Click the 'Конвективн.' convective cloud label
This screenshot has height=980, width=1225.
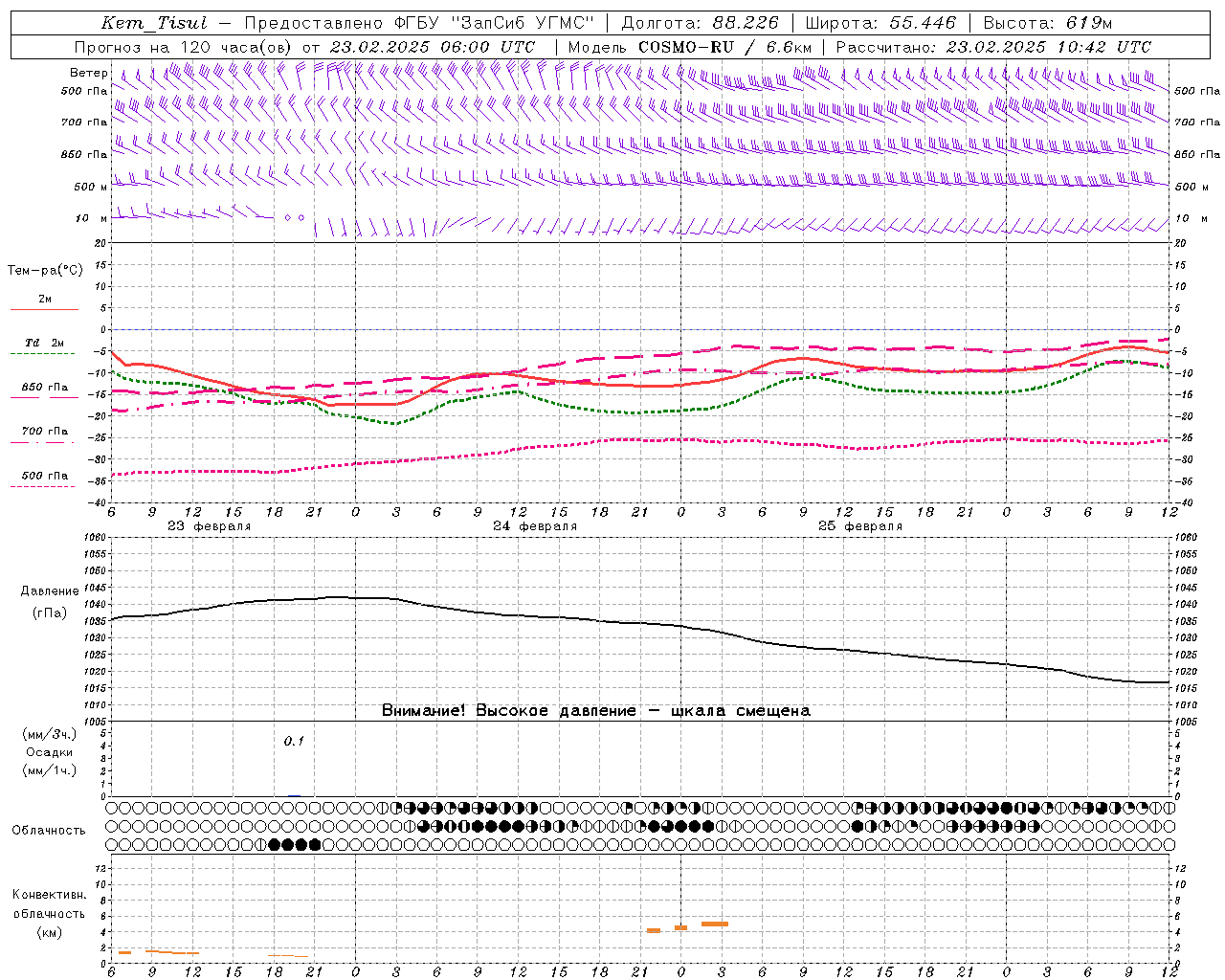pyautogui.click(x=50, y=895)
